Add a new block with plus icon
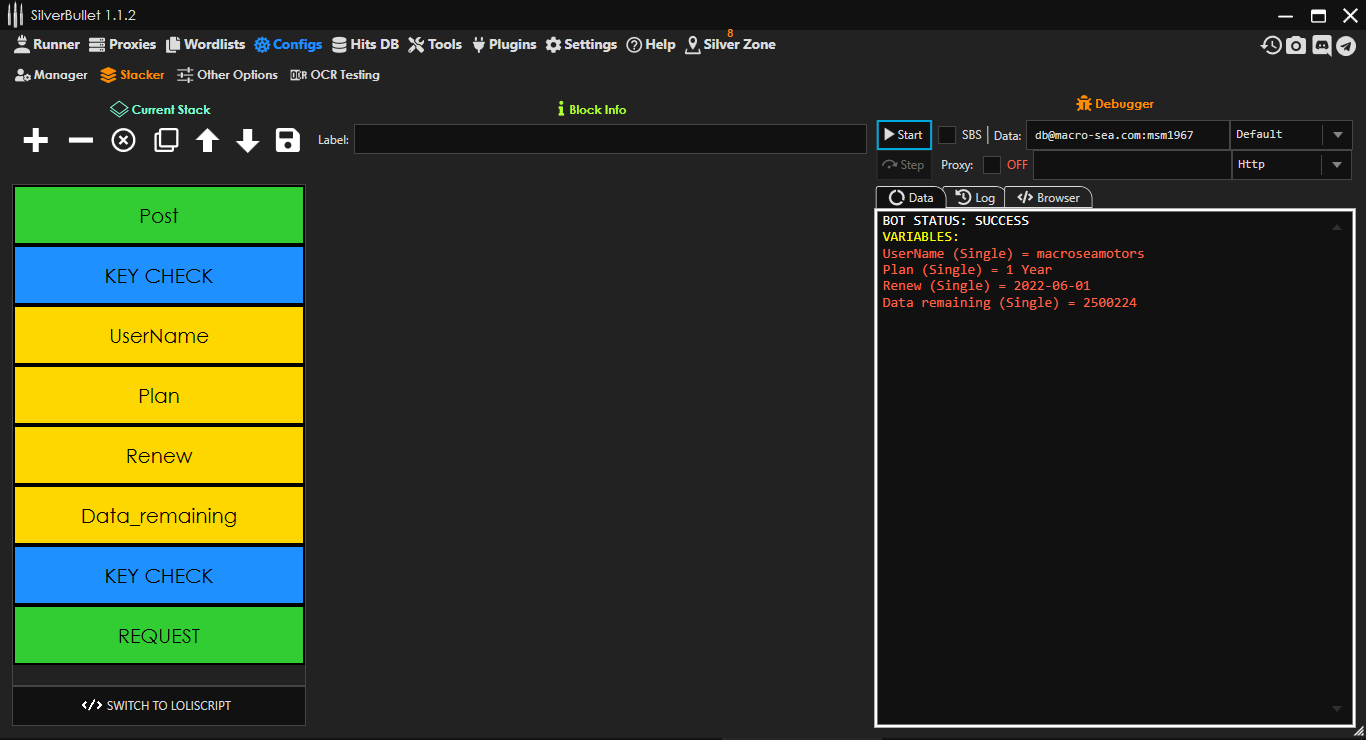 (36, 140)
